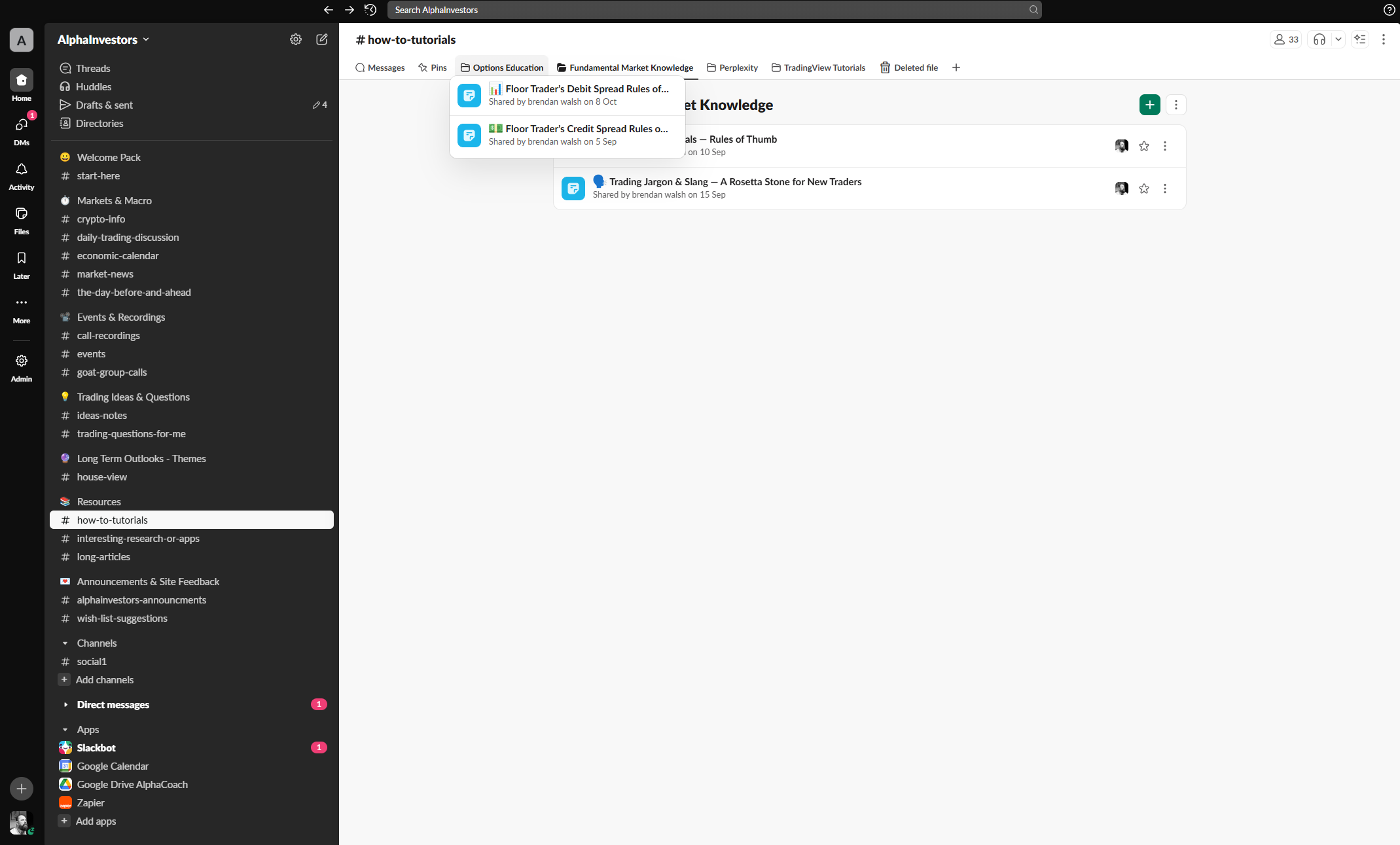Star the Rules of Thumb document
Image resolution: width=1400 pixels, height=845 pixels.
pos(1143,146)
